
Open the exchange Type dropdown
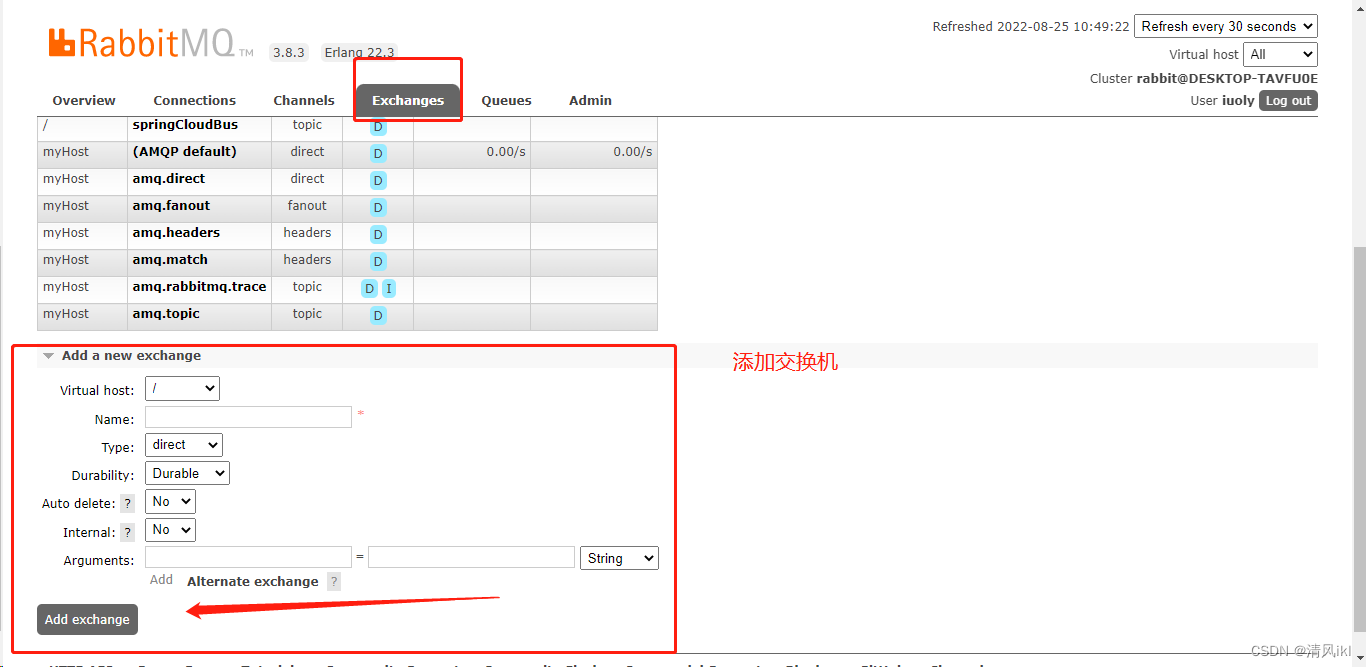(184, 445)
